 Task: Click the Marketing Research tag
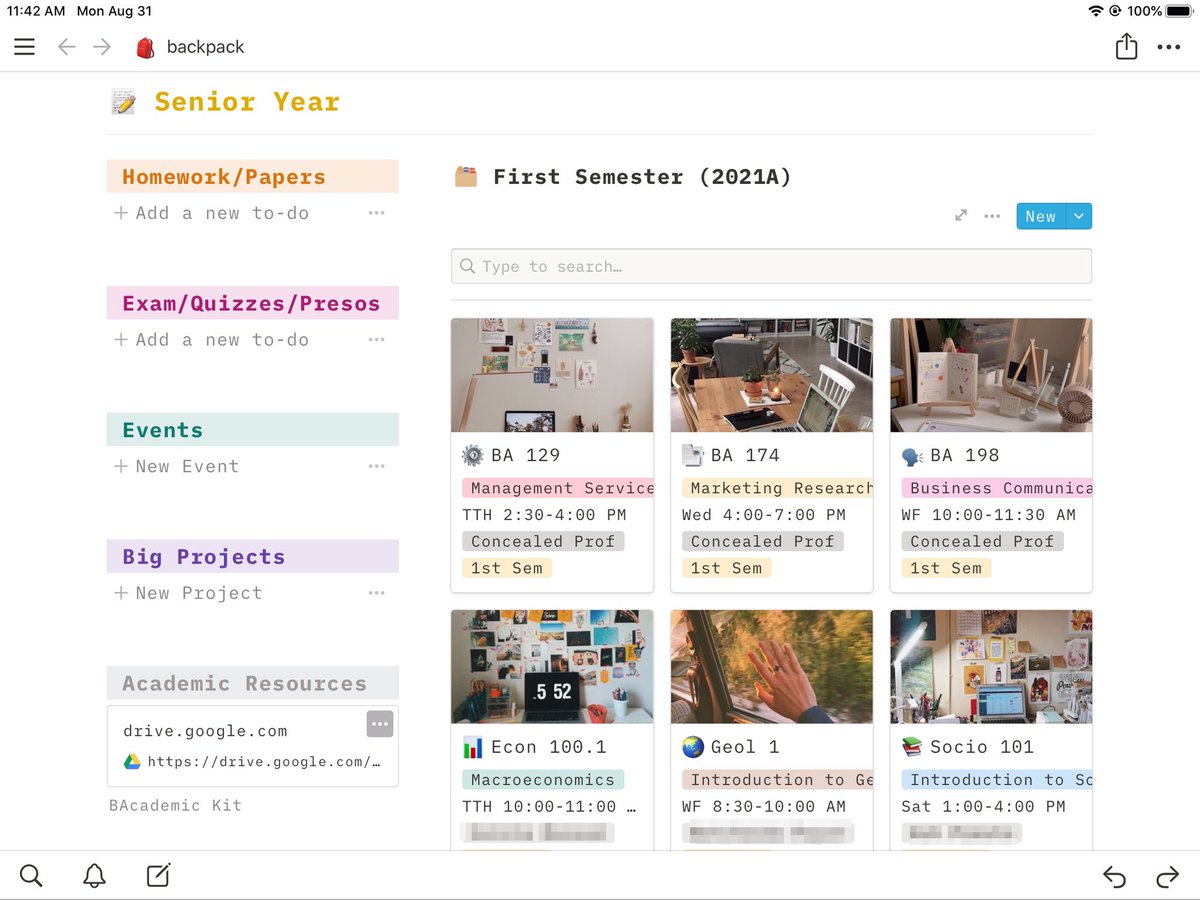click(778, 488)
